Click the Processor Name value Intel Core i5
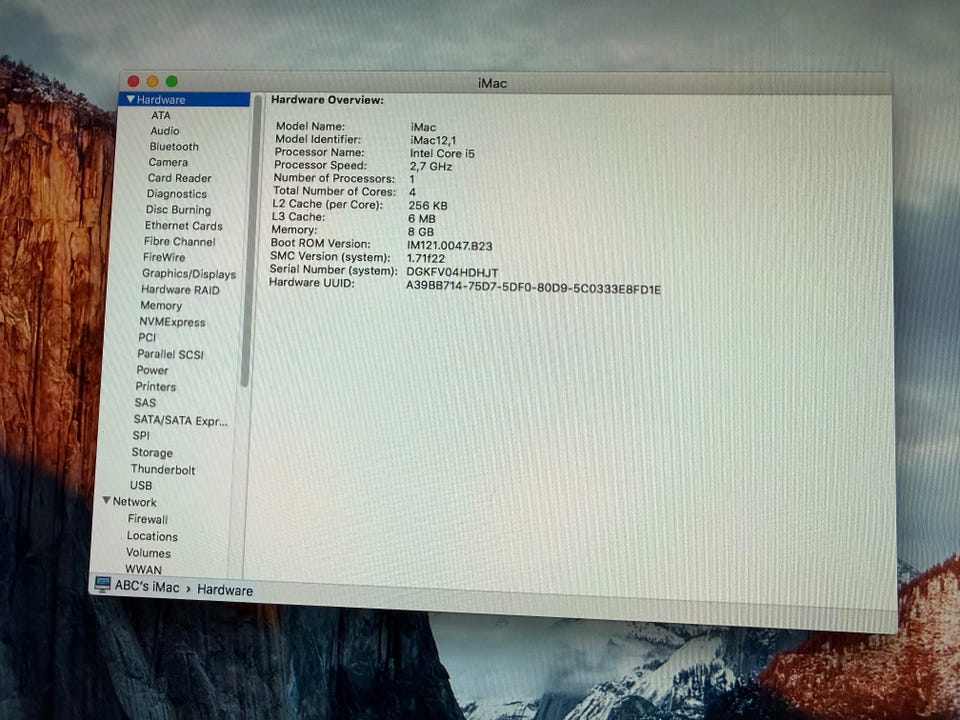960x720 pixels. (x=442, y=153)
